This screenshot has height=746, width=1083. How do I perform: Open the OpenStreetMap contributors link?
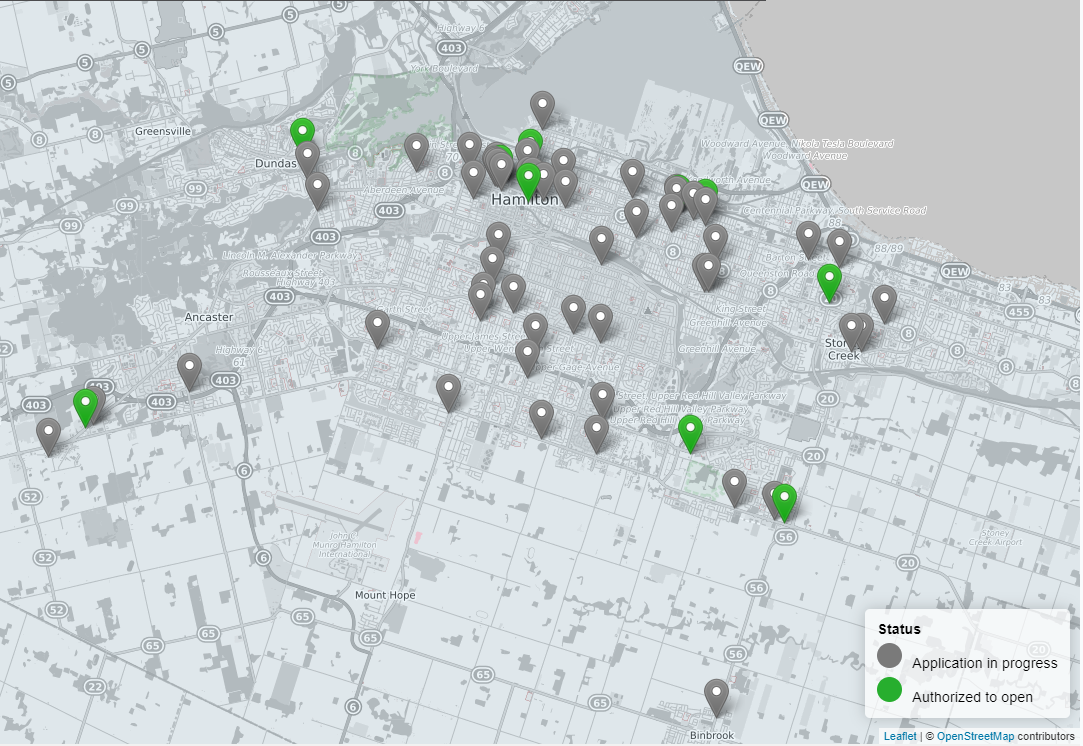point(974,736)
